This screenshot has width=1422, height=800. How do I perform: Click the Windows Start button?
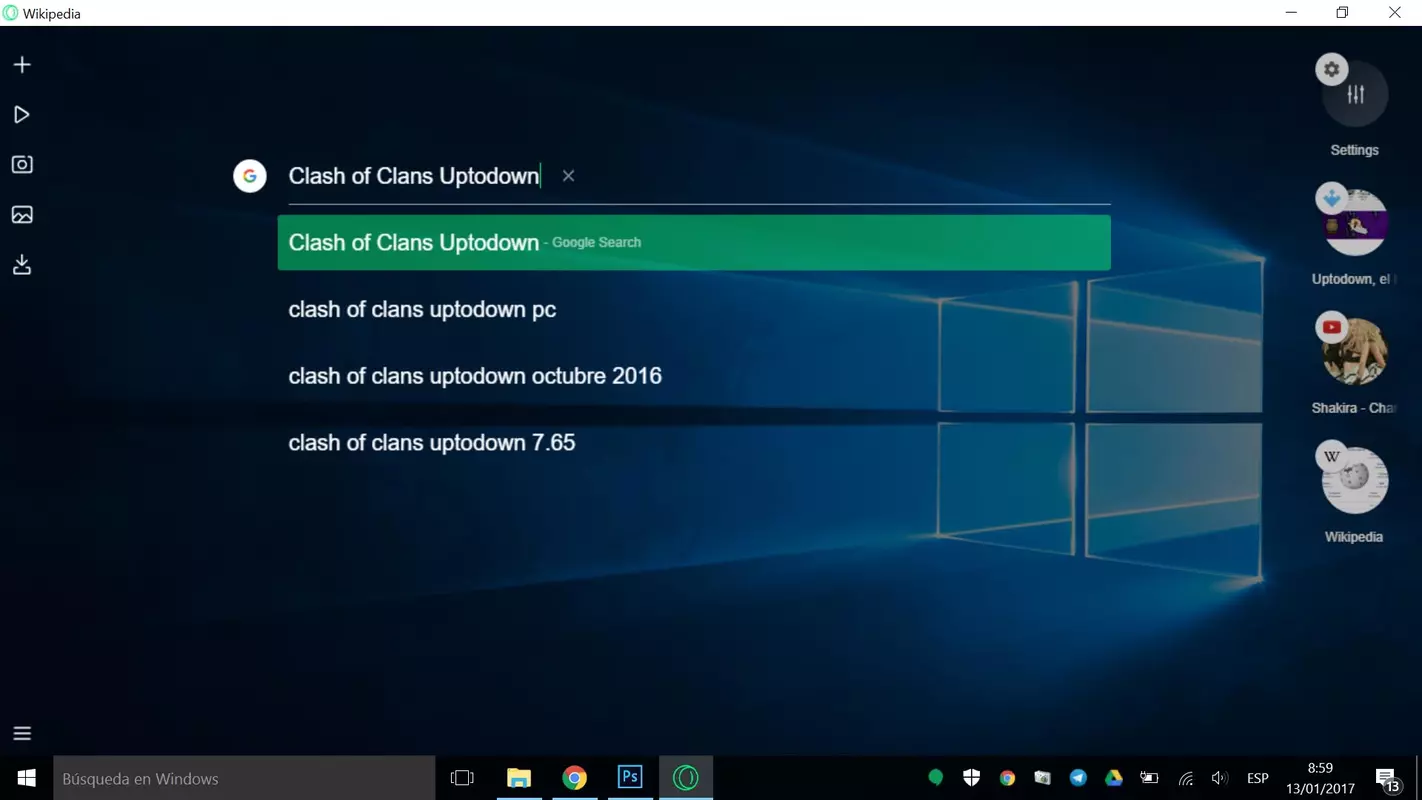(x=27, y=778)
